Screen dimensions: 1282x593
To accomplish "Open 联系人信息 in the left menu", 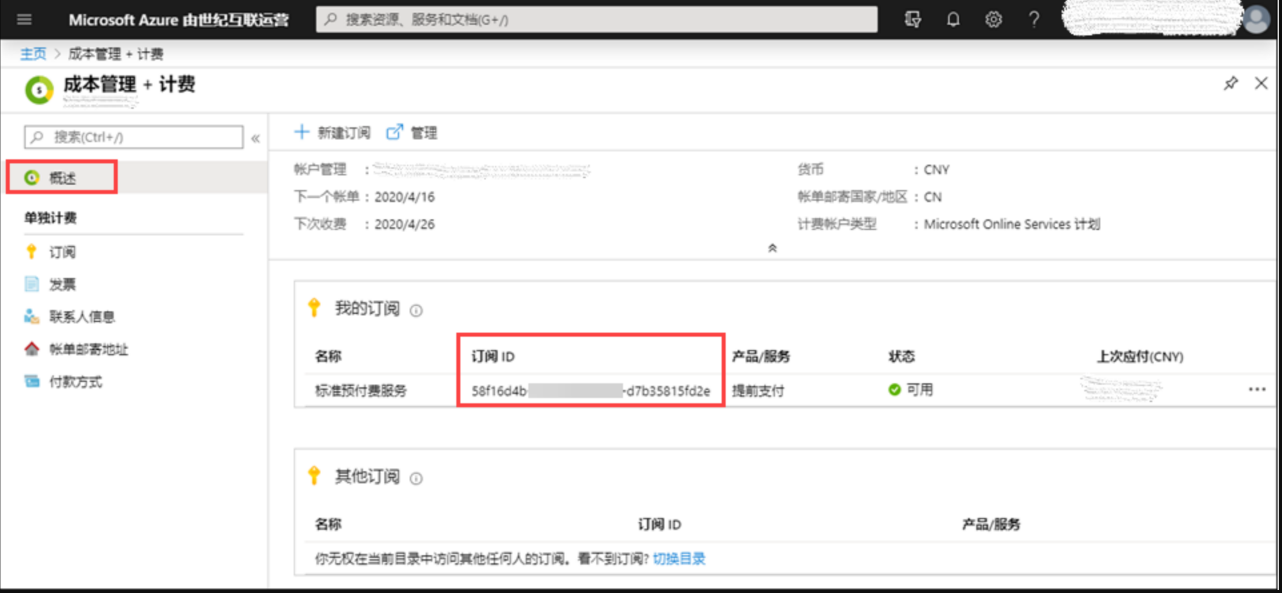I will (82, 316).
